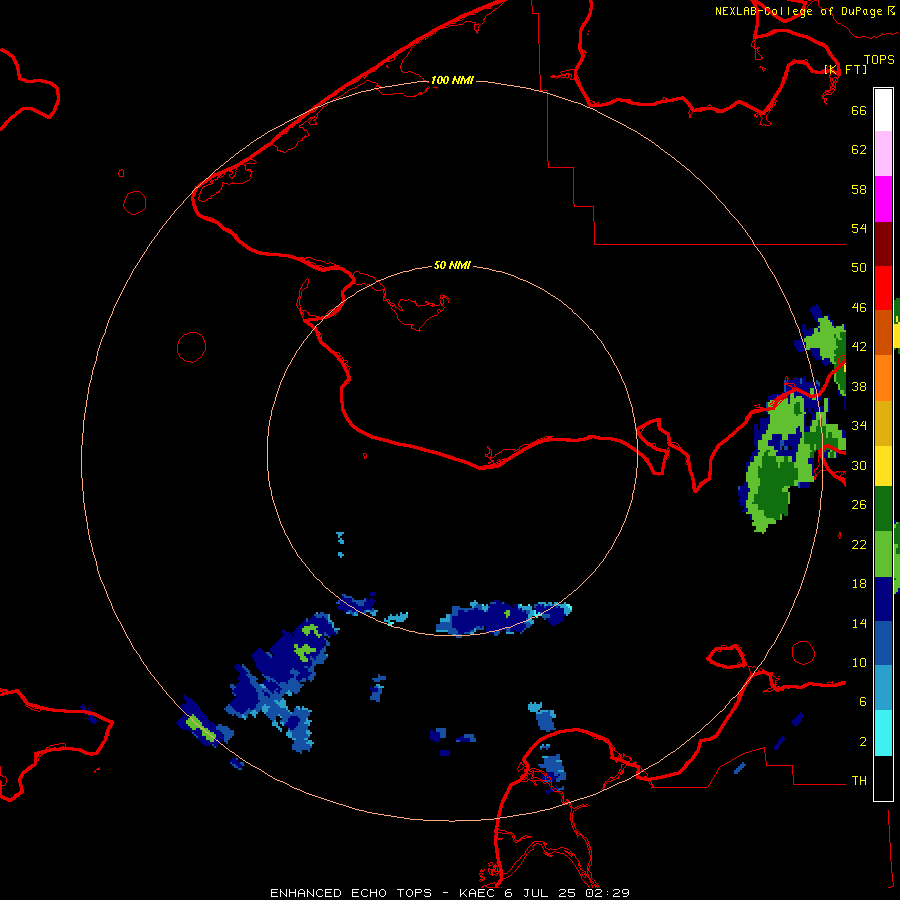900x900 pixels.
Task: Click the 62 legend value
Action: tap(859, 150)
